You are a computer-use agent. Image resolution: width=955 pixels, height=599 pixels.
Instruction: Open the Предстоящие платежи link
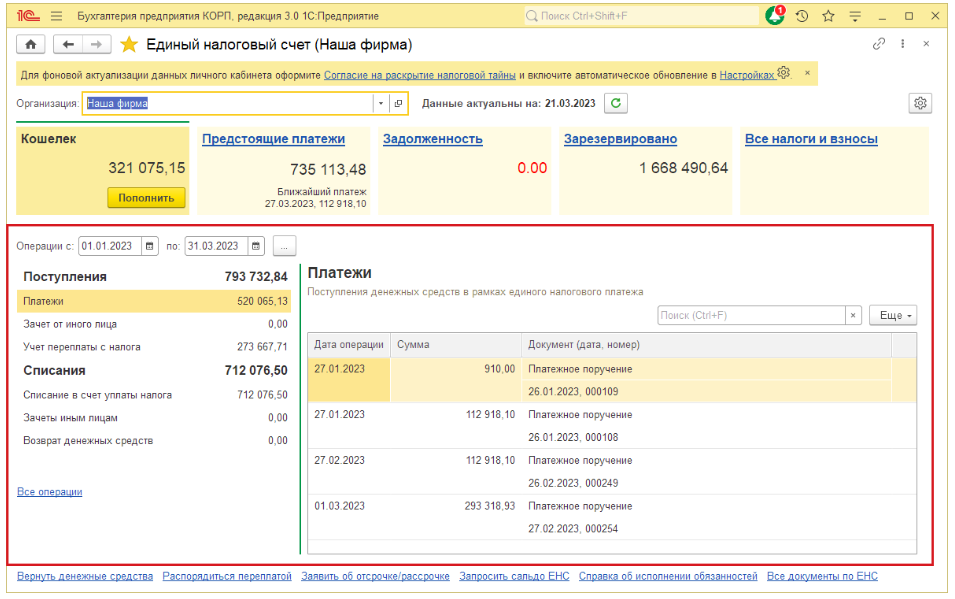pos(273,139)
